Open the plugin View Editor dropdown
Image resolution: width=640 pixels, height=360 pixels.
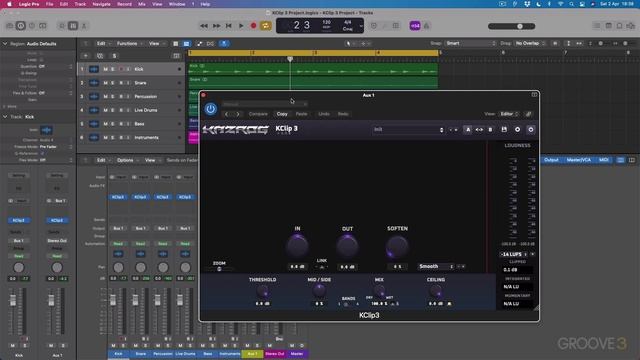click(x=509, y=114)
